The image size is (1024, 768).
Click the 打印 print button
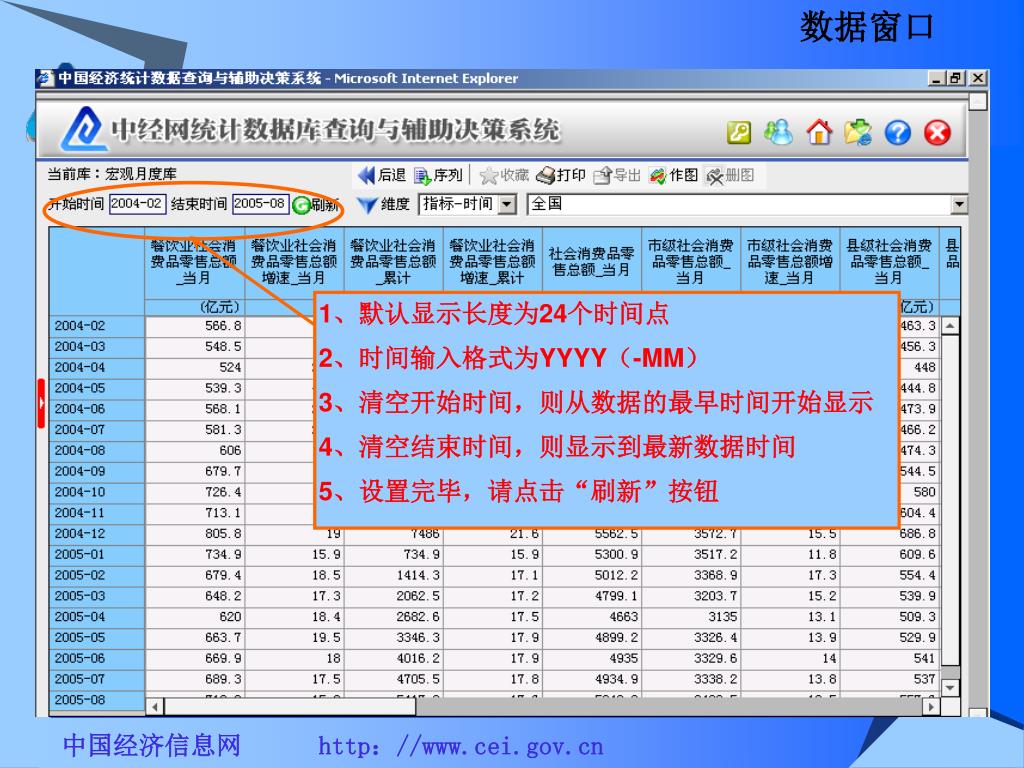tap(560, 175)
